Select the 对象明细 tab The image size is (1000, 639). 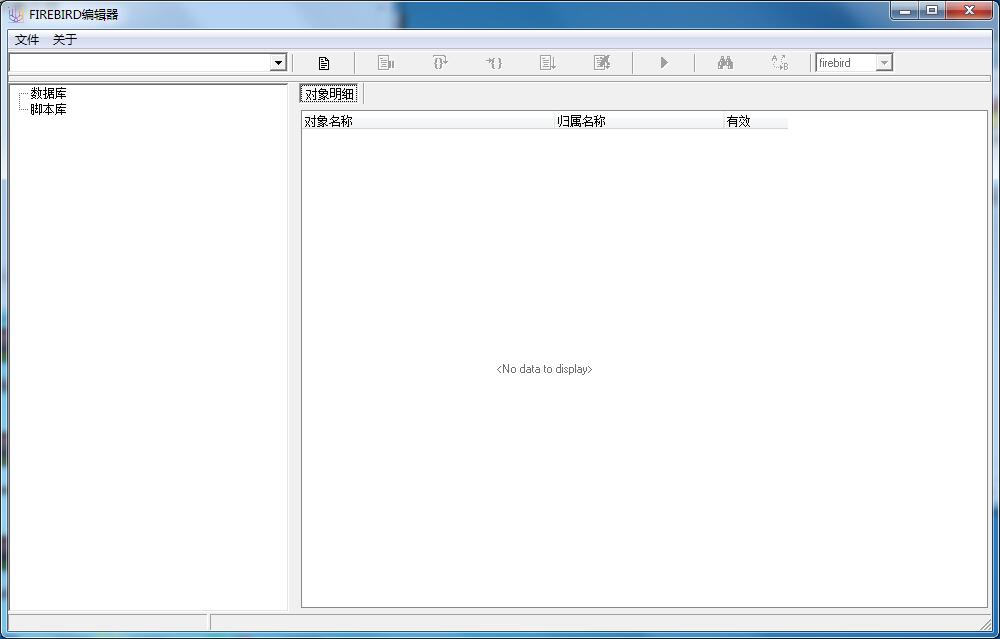coord(329,94)
